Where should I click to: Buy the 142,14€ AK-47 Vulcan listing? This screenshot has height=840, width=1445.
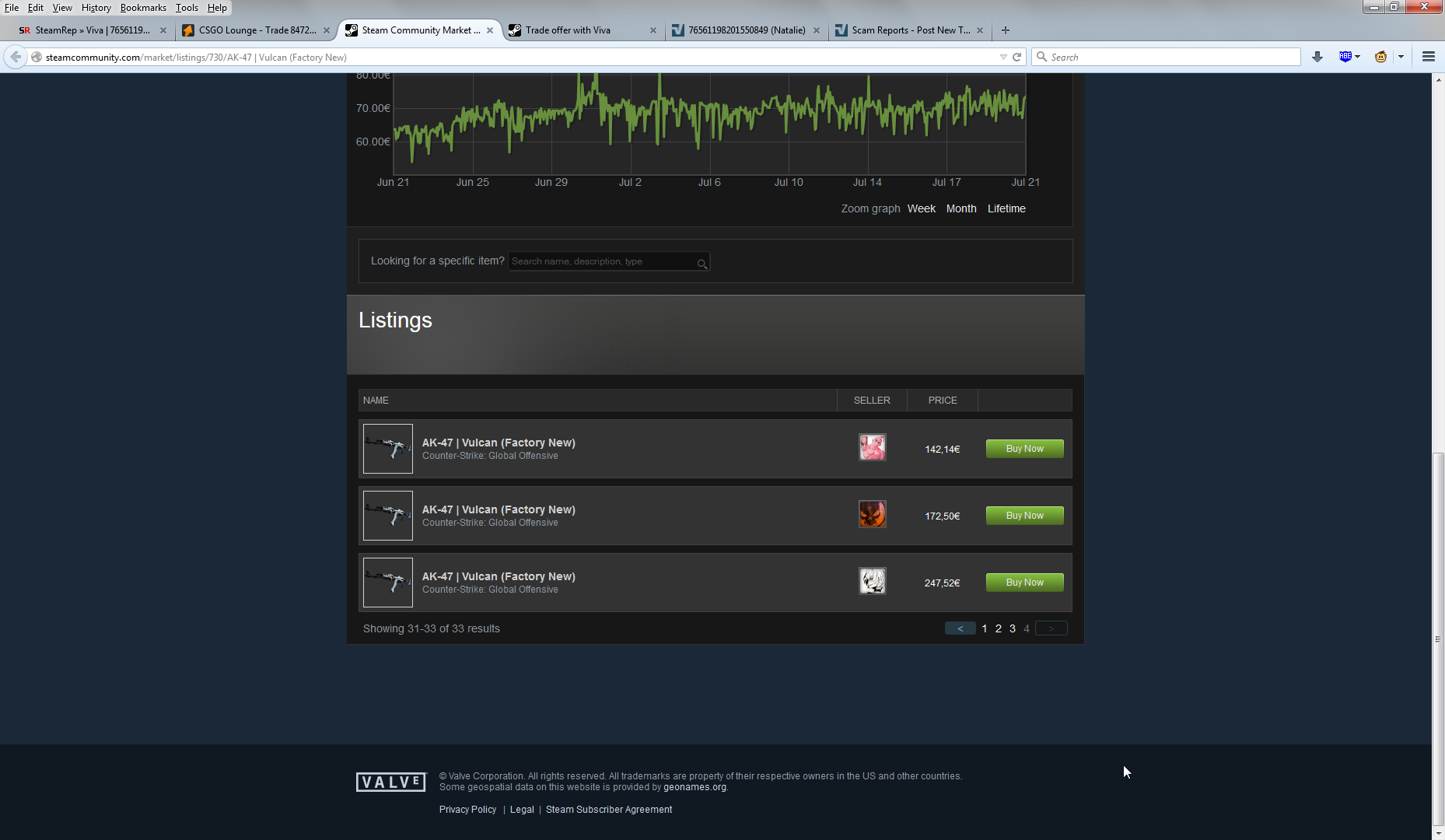coord(1024,449)
